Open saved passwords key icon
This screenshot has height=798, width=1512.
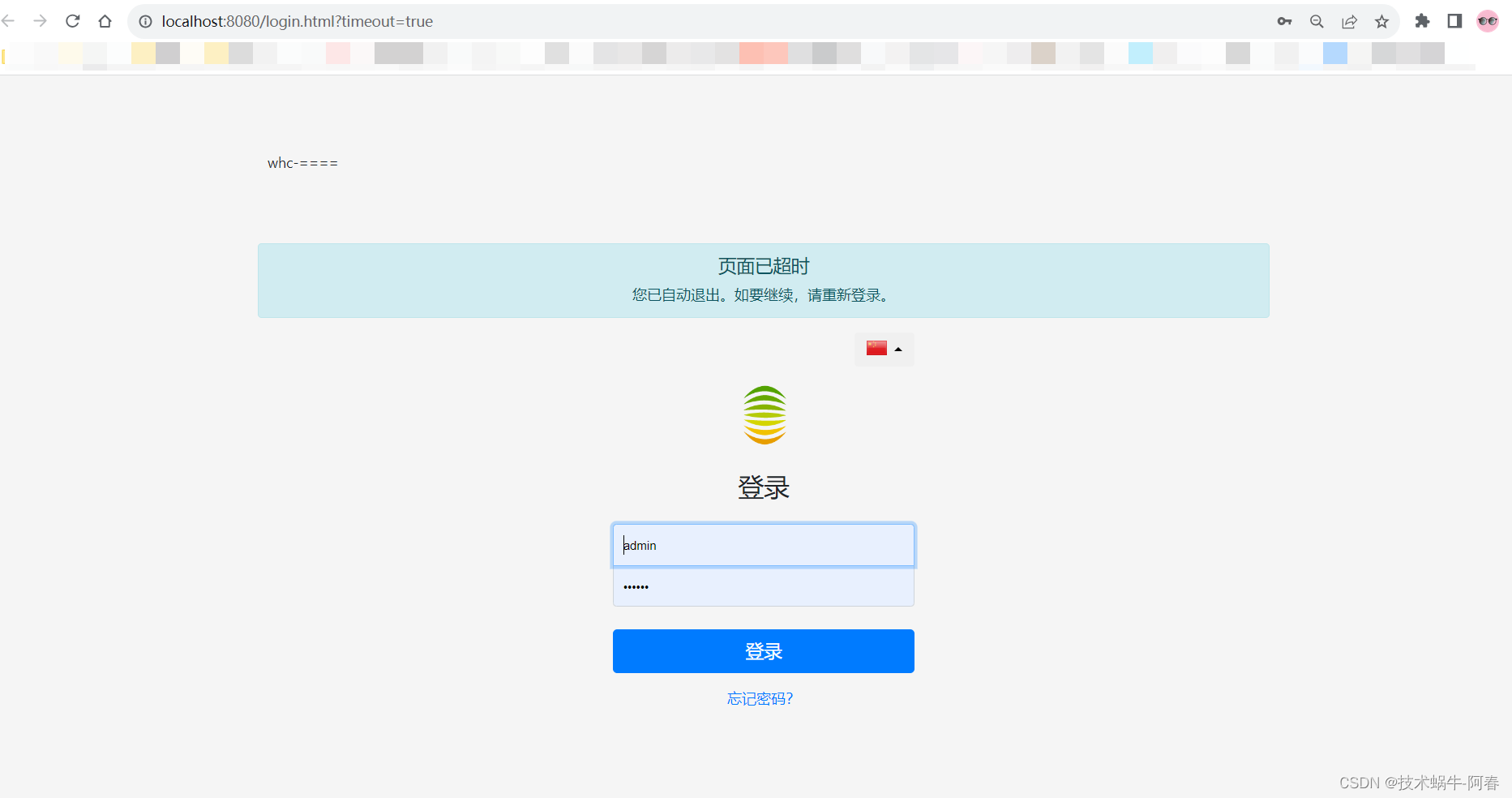pyautogui.click(x=1285, y=22)
